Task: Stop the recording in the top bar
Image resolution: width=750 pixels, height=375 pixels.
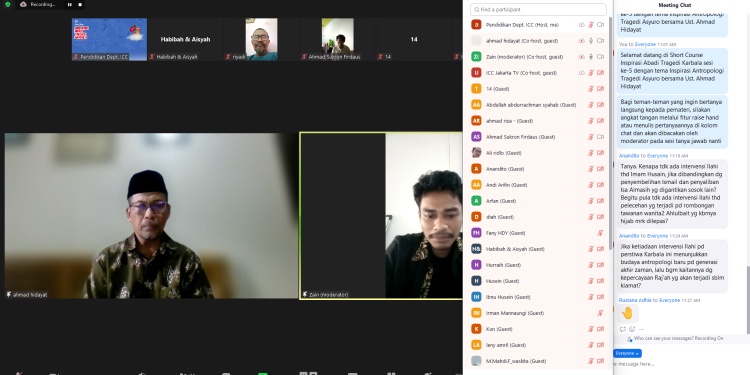Action: (x=80, y=4)
